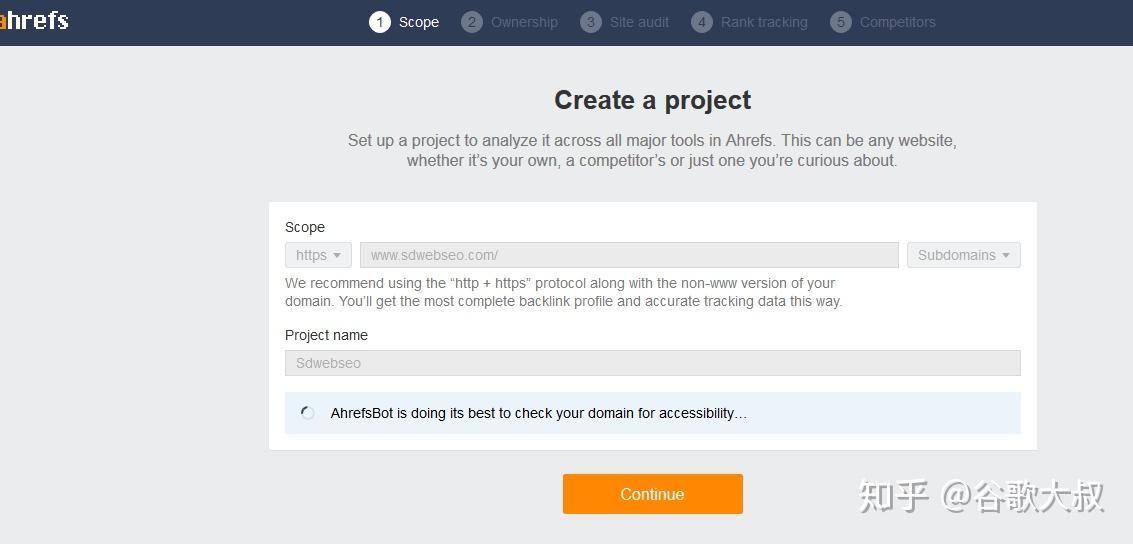
Task: Click the step 2 circle icon
Action: tap(472, 22)
